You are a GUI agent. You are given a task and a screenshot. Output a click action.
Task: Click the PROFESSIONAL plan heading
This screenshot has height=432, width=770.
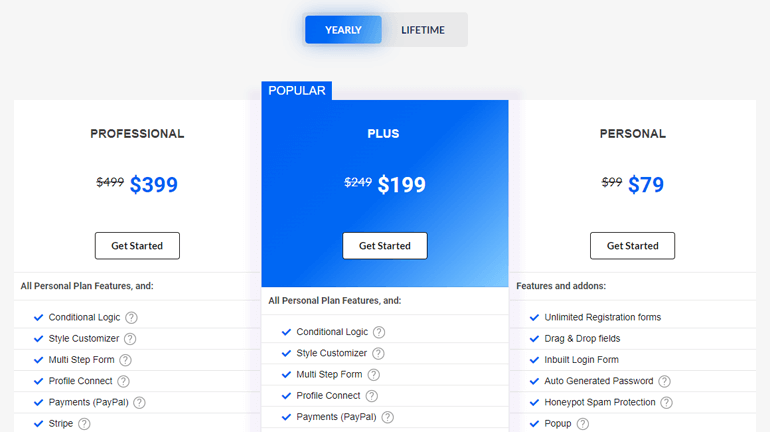tap(137, 134)
